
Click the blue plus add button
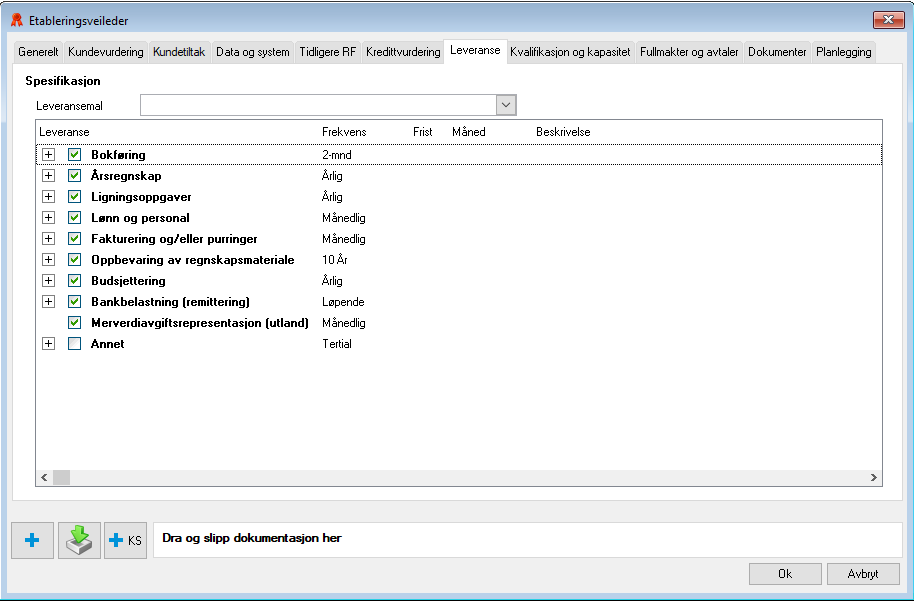coord(33,540)
